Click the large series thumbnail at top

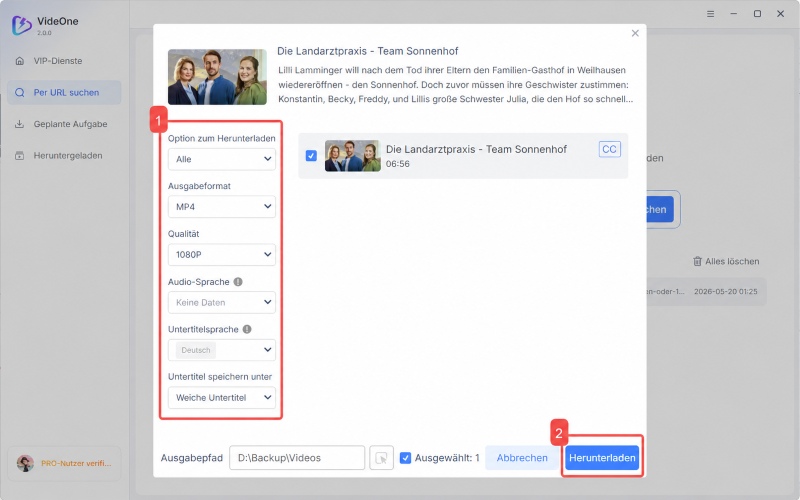tap(217, 77)
